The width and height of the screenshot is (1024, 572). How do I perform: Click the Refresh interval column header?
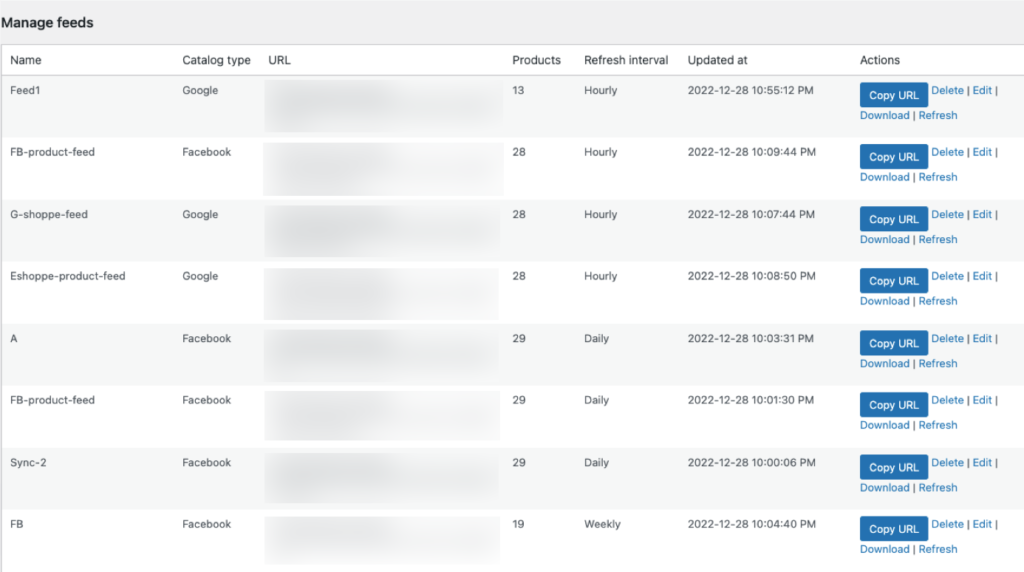(626, 61)
